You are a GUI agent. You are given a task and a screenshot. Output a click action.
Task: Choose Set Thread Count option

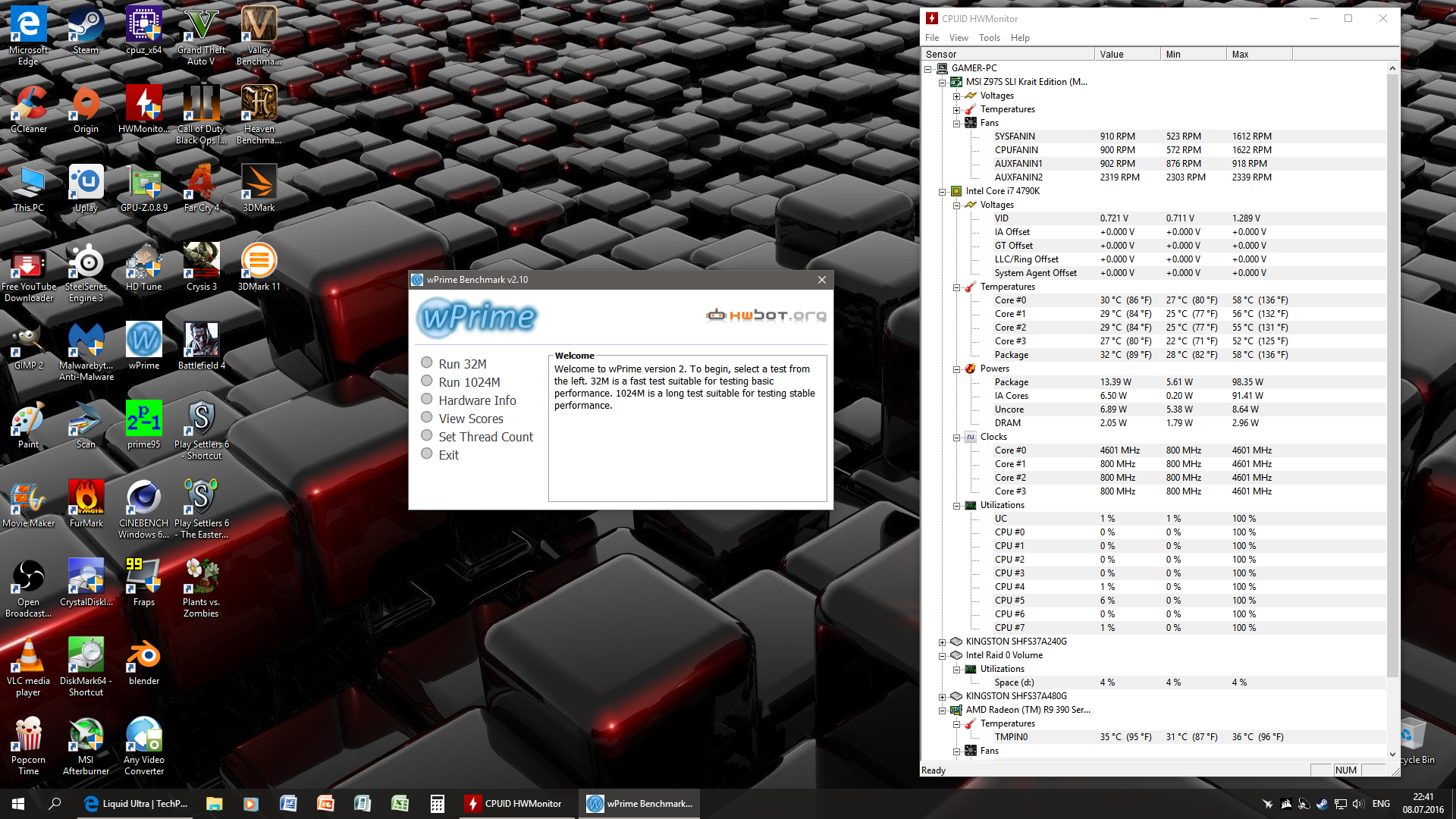point(427,436)
